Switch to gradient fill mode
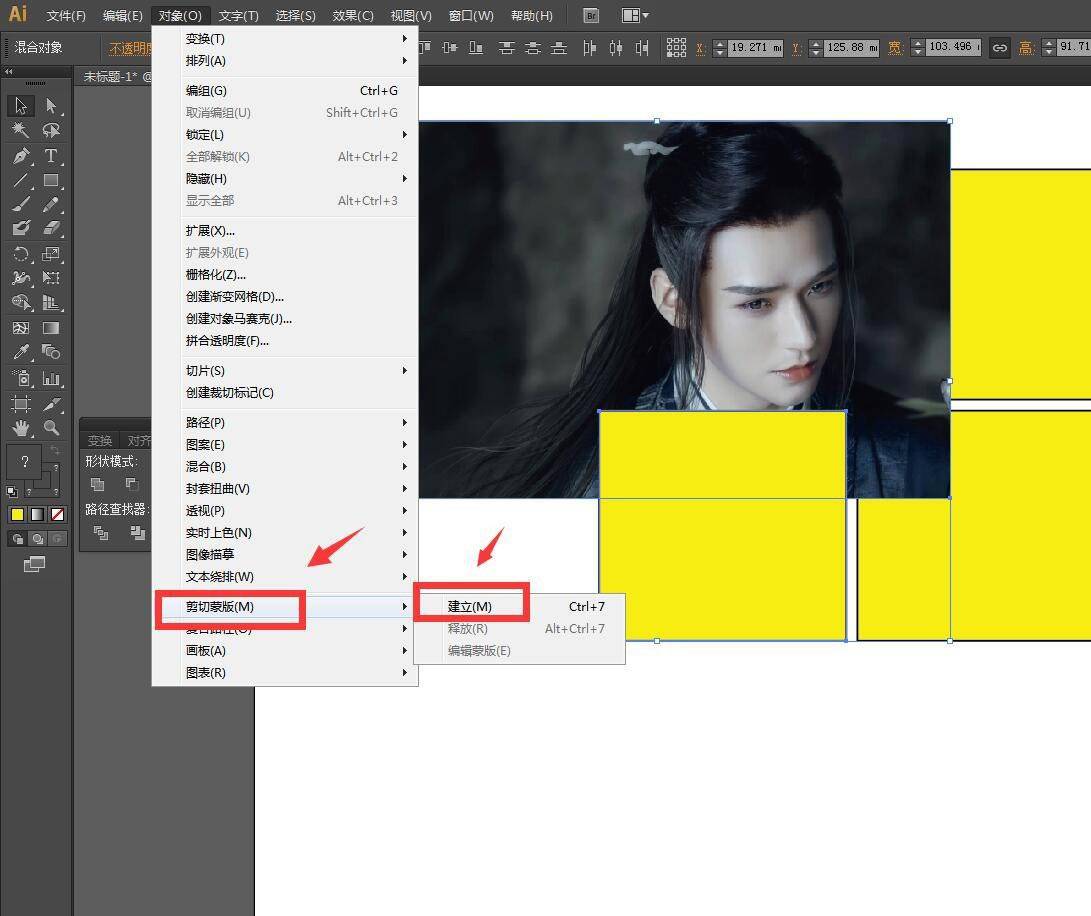1091x916 pixels. [x=37, y=515]
